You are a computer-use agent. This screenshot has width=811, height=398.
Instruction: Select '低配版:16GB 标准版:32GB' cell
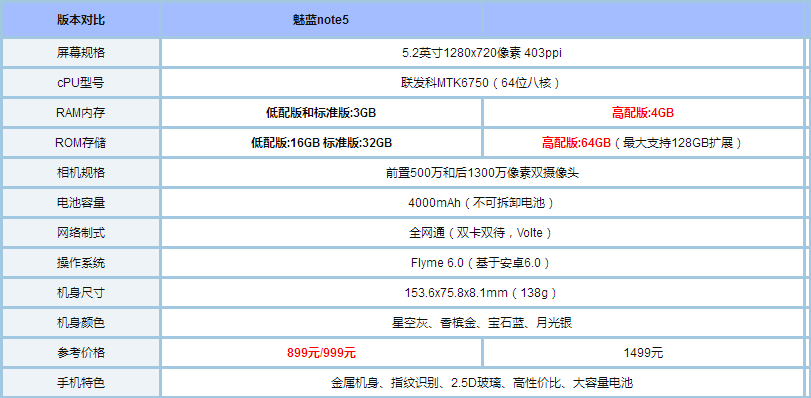[x=321, y=143]
